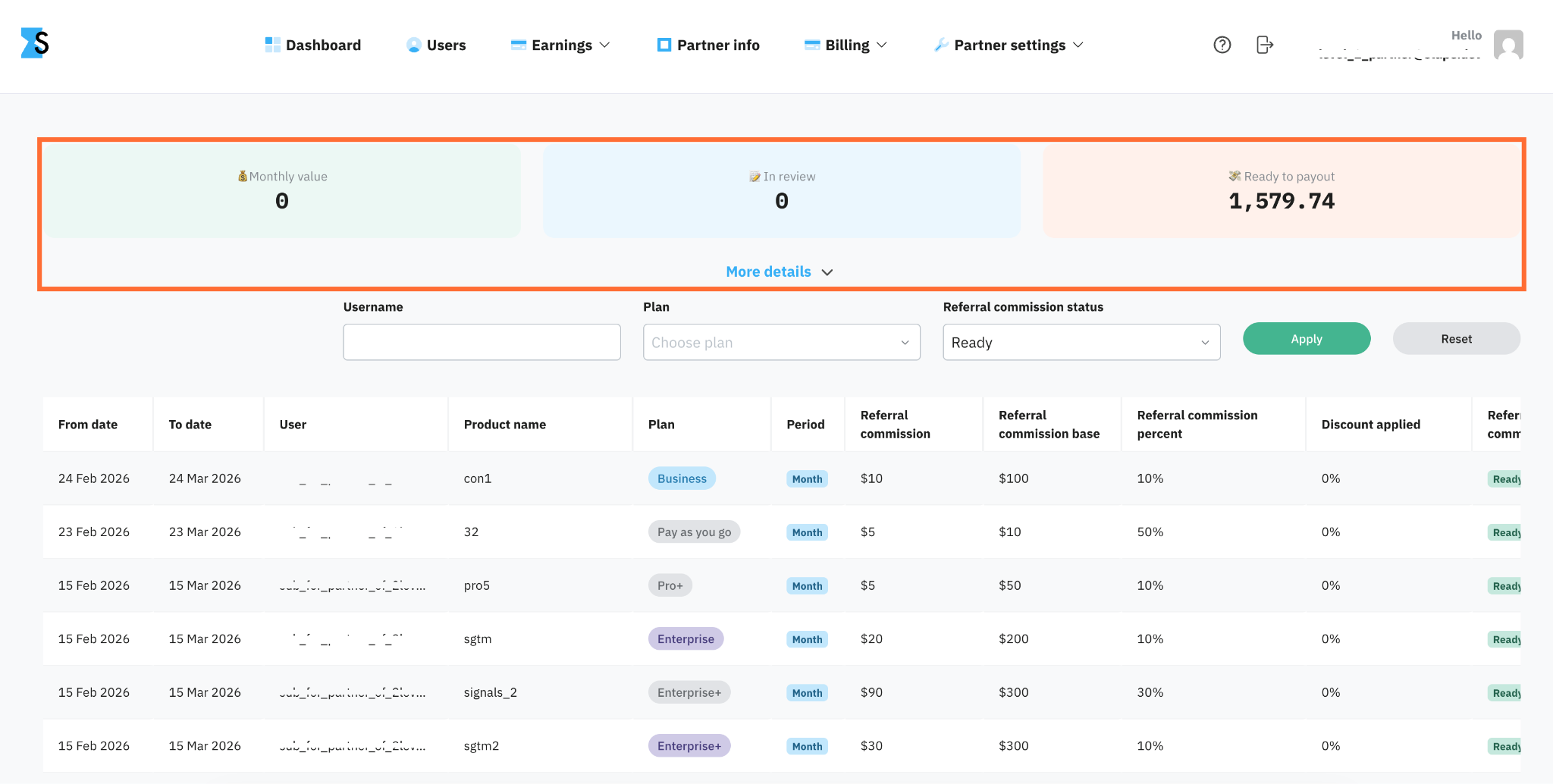Image resolution: width=1553 pixels, height=784 pixels.
Task: Open the Choose plan dropdown
Action: pos(781,342)
